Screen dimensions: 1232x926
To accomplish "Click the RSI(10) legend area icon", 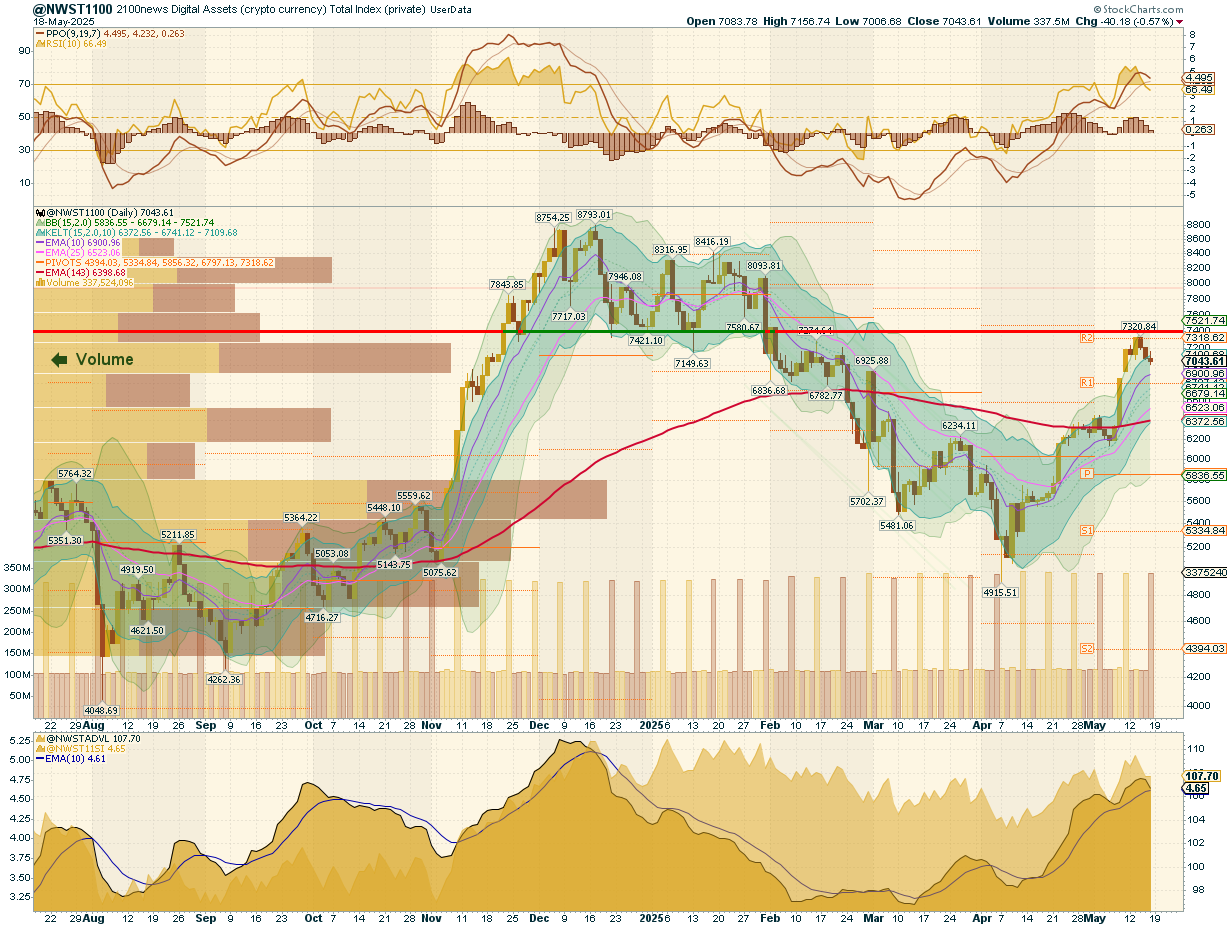I will pyautogui.click(x=38, y=43).
